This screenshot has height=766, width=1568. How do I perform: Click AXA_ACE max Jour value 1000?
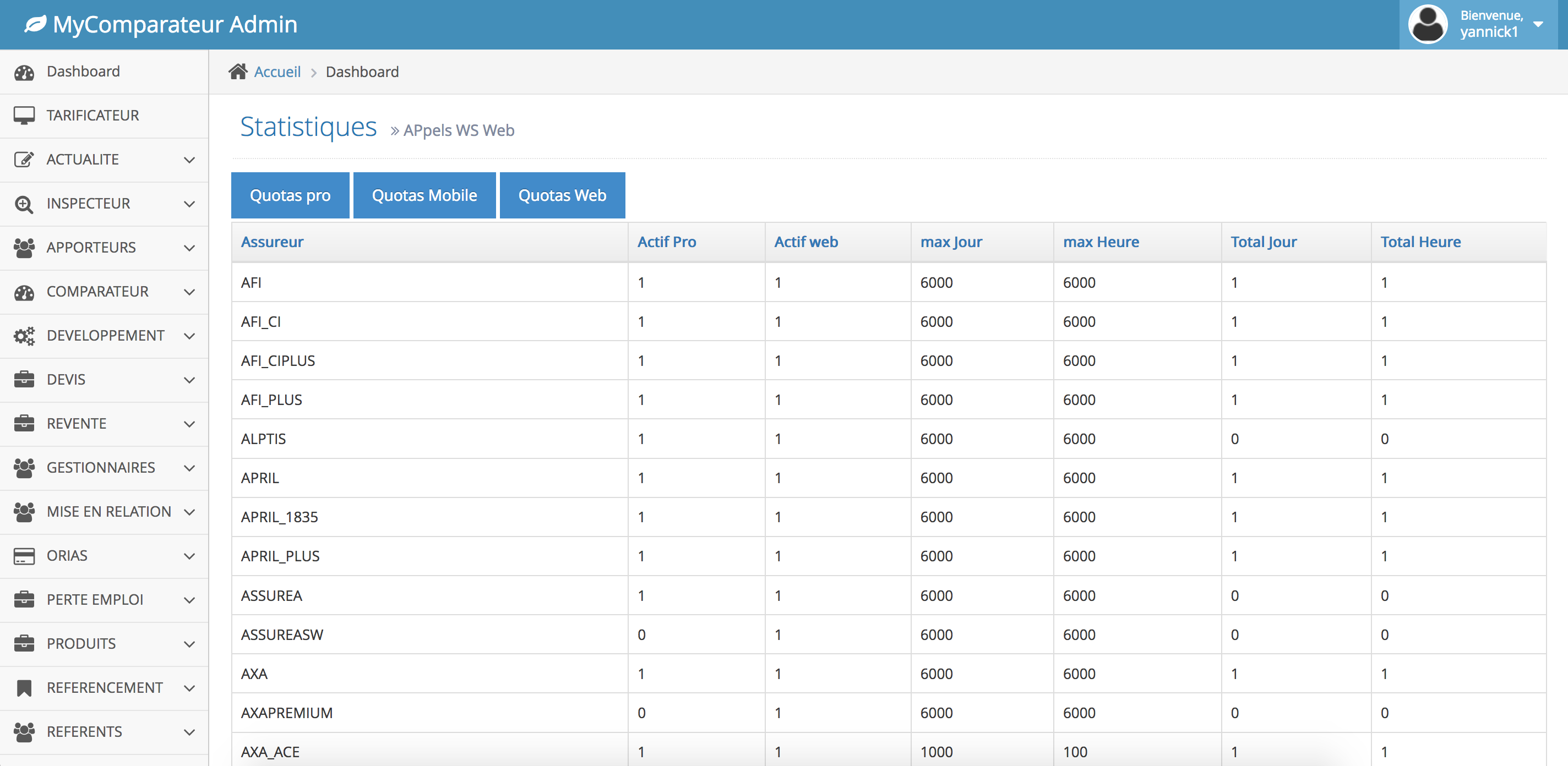[x=936, y=753]
